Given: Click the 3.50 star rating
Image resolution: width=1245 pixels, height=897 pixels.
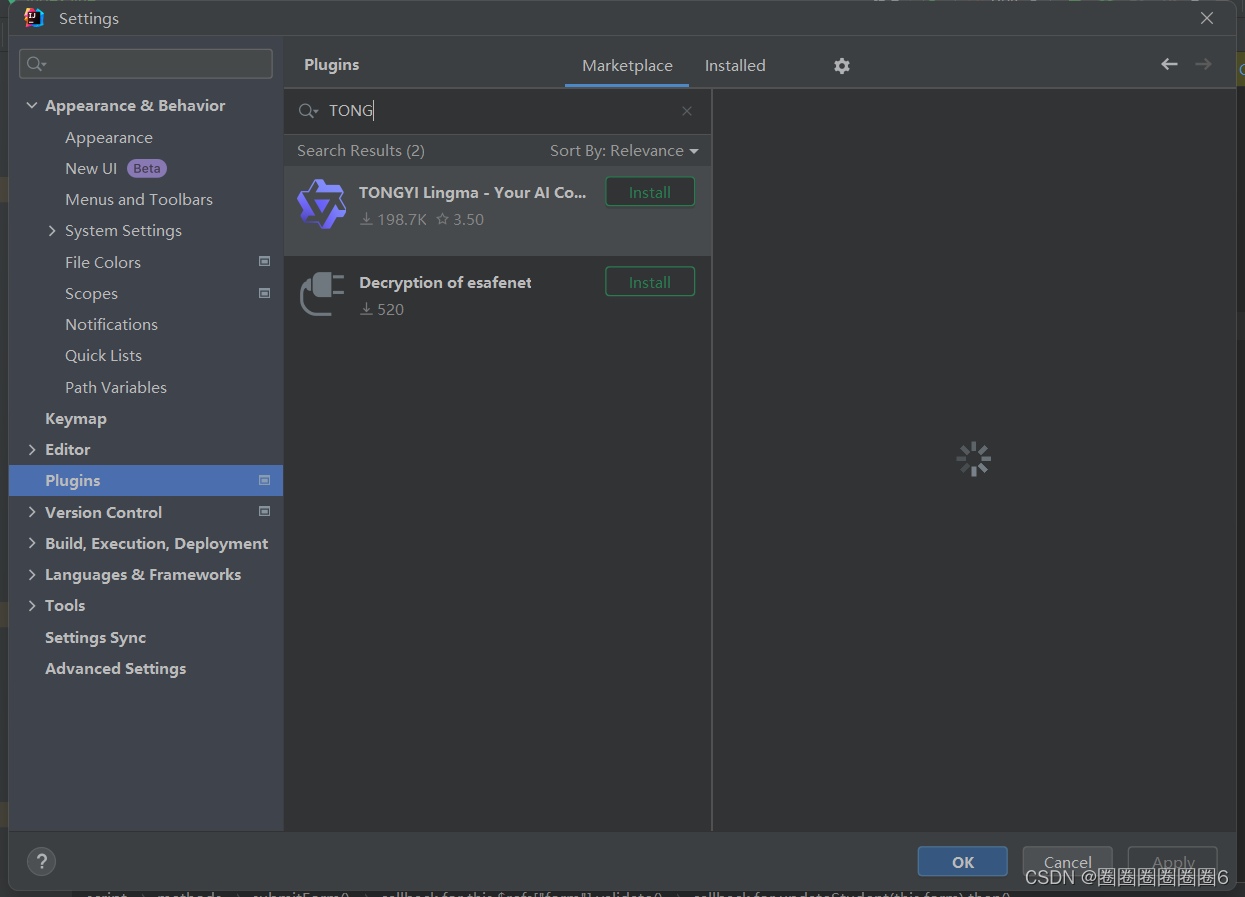Looking at the screenshot, I should click(x=460, y=220).
